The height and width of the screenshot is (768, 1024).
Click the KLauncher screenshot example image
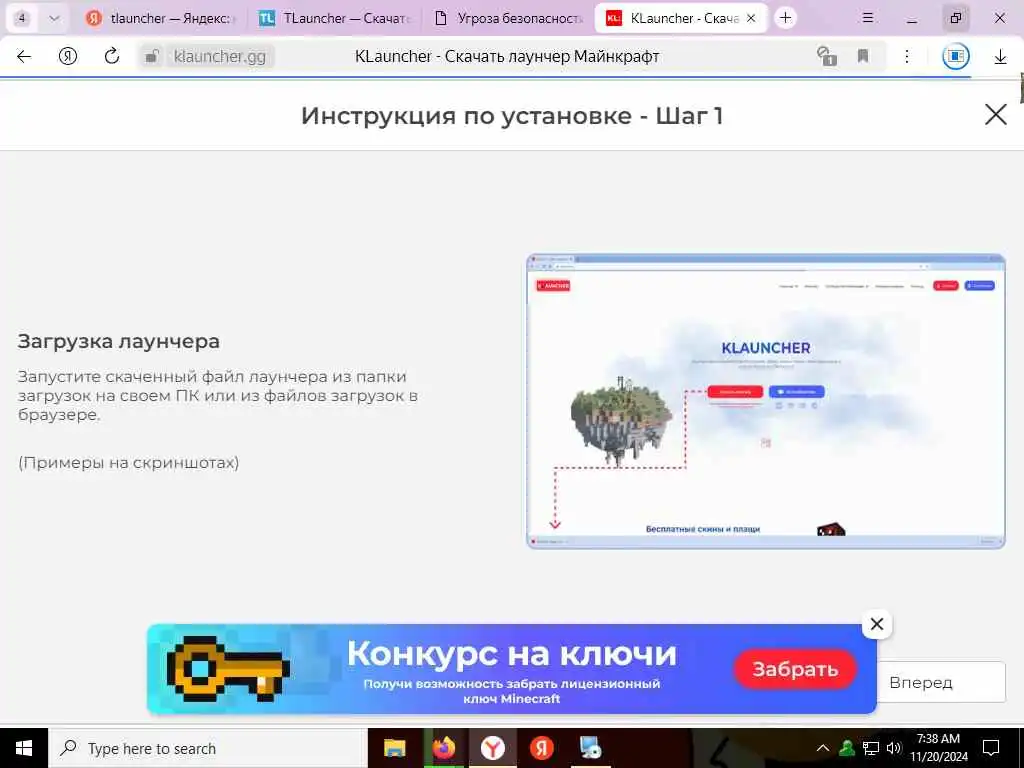[x=765, y=401]
